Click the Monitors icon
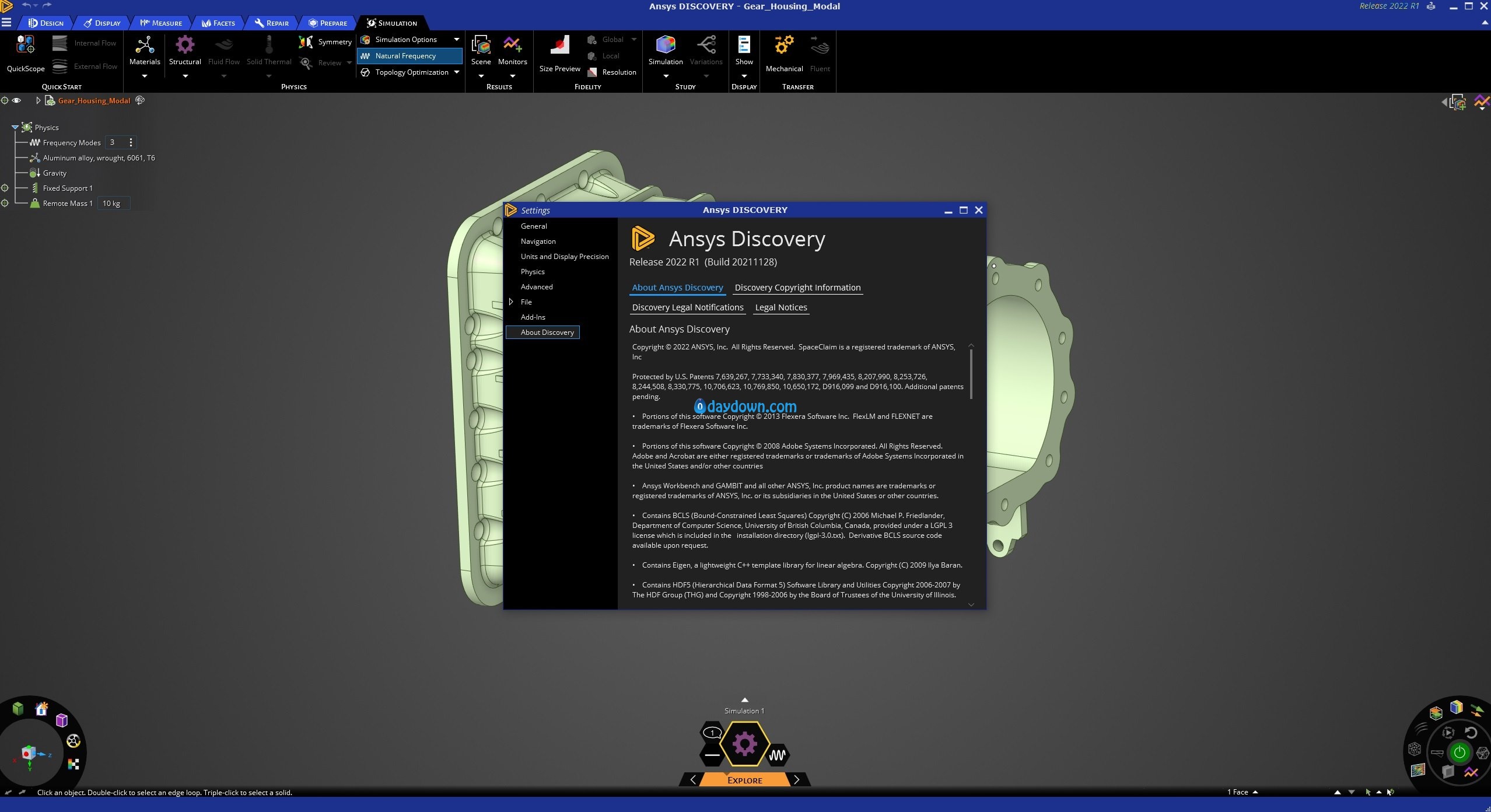This screenshot has width=1491, height=812. coord(512,45)
